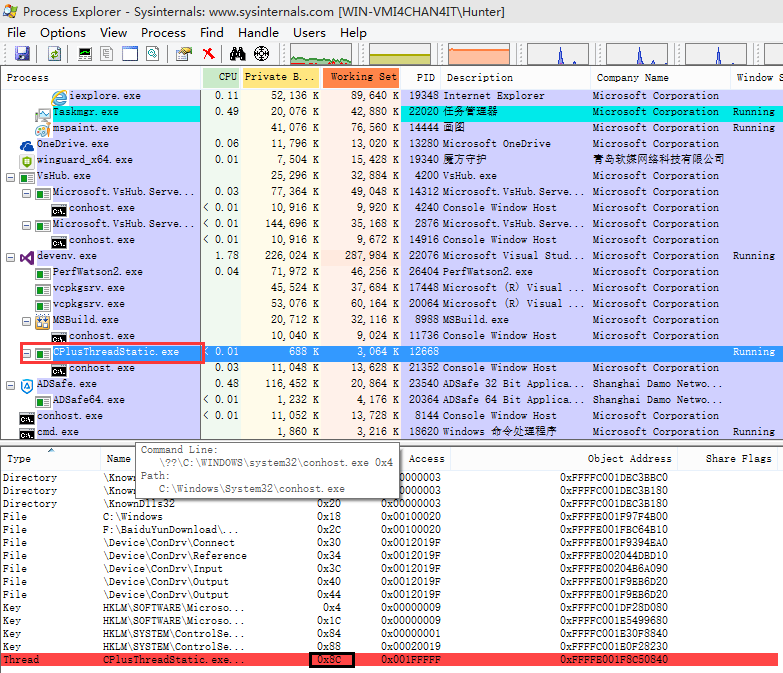
Task: Open the Users menu
Action: tap(310, 33)
